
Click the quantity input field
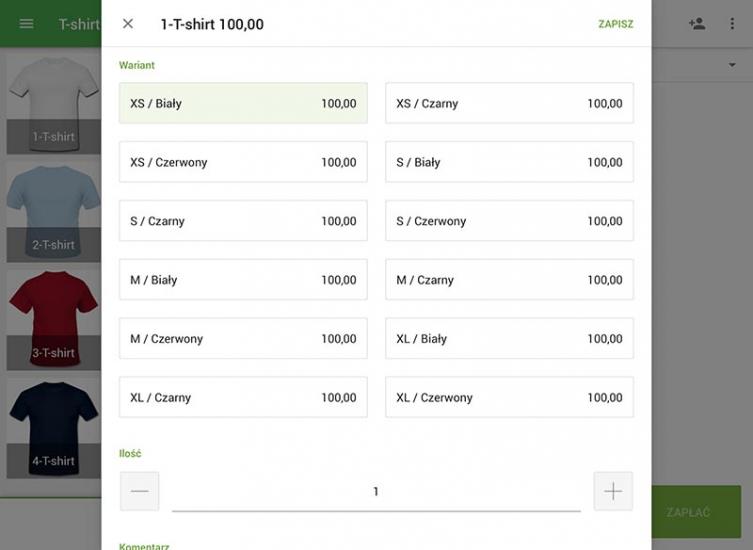point(376,492)
